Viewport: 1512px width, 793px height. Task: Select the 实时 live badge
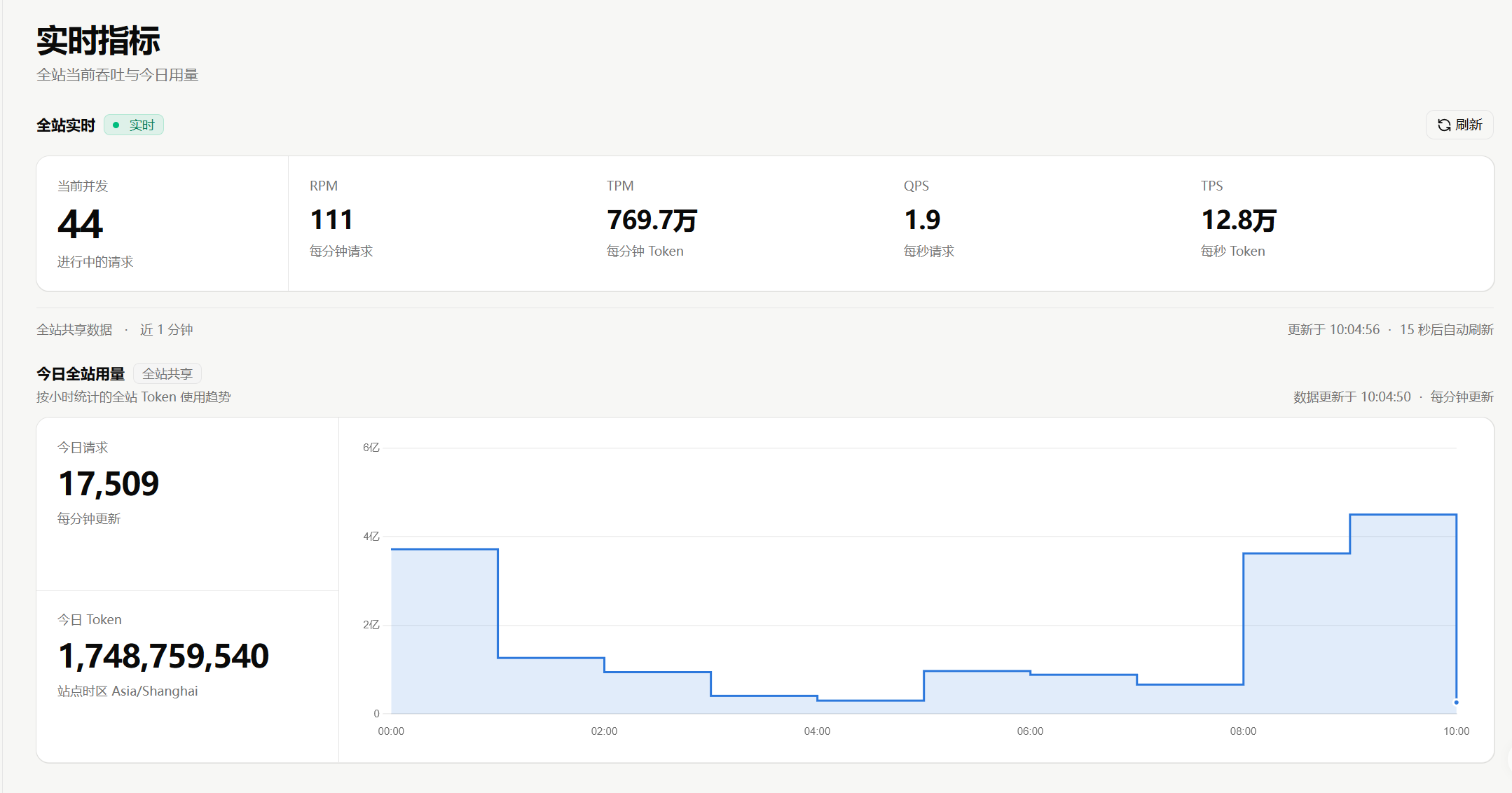[x=134, y=125]
